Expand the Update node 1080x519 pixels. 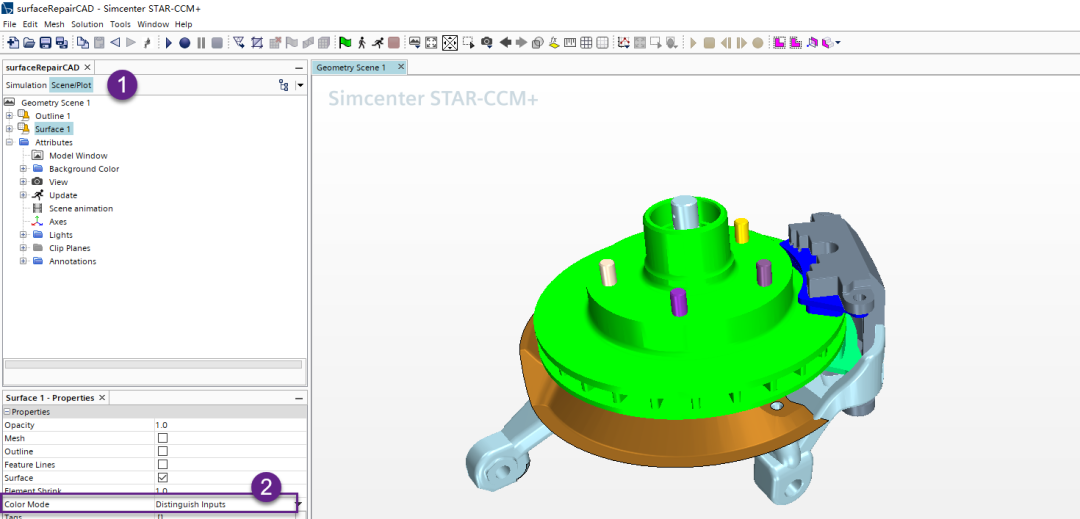click(23, 195)
